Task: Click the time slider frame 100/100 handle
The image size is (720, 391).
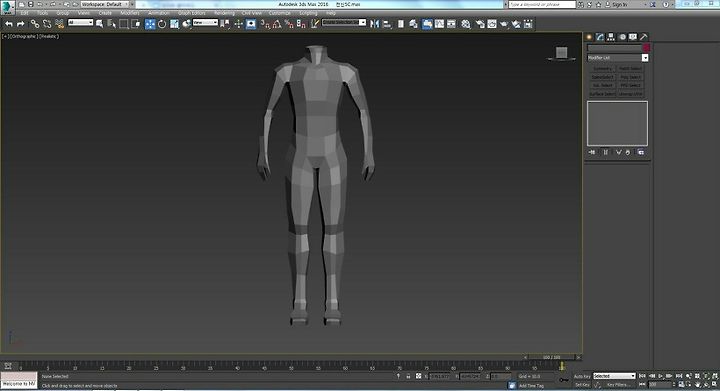Action: [x=551, y=357]
